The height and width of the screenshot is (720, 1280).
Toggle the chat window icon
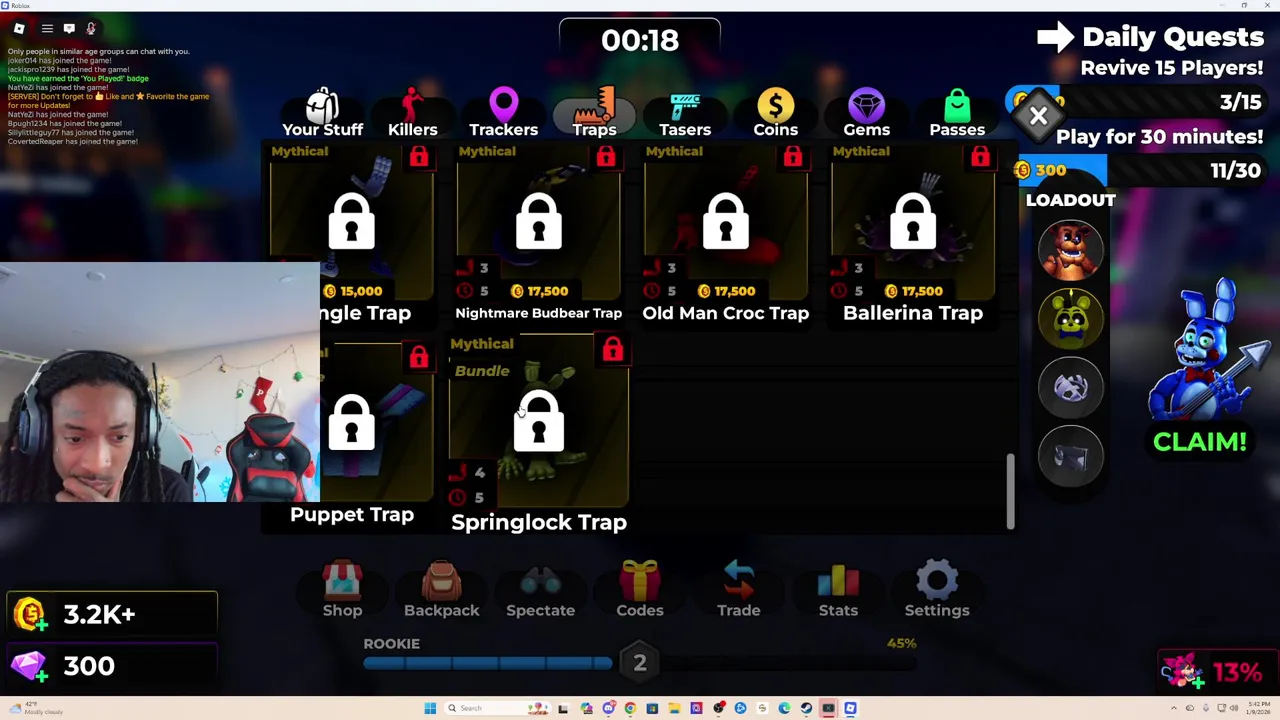[69, 28]
